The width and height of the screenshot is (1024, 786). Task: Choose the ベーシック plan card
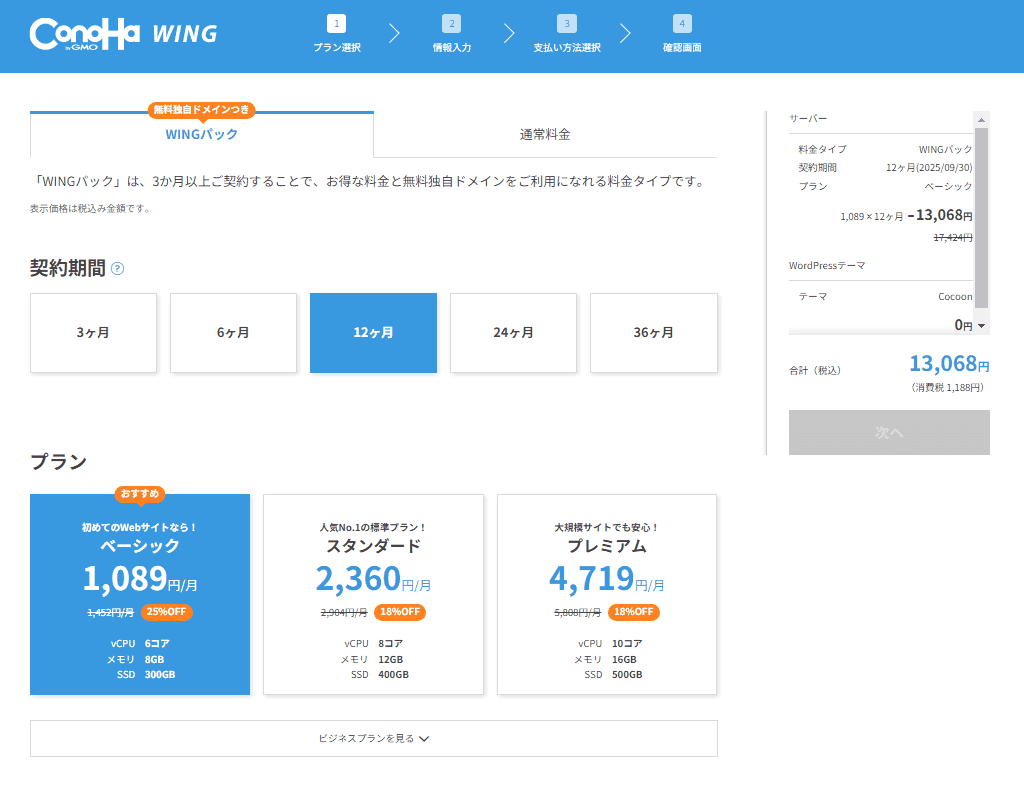[x=140, y=594]
